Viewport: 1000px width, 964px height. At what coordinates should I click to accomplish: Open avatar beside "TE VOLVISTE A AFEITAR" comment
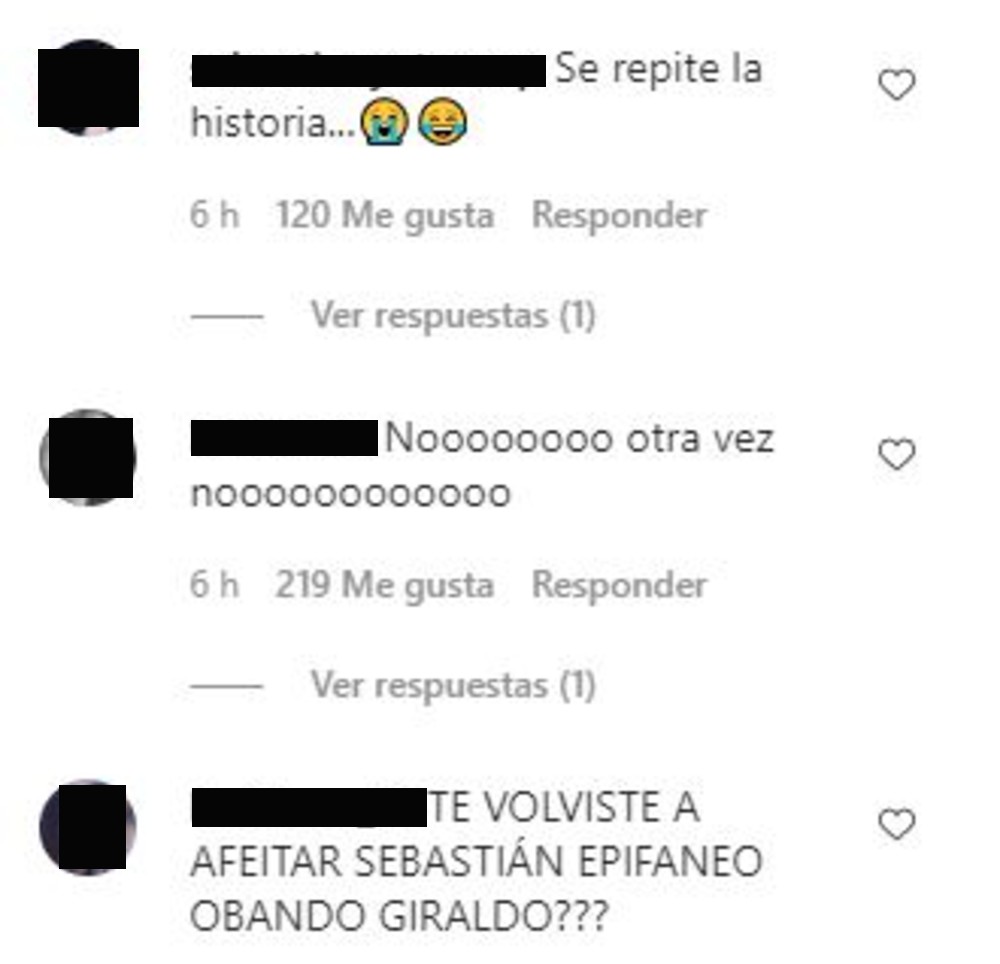[88, 827]
